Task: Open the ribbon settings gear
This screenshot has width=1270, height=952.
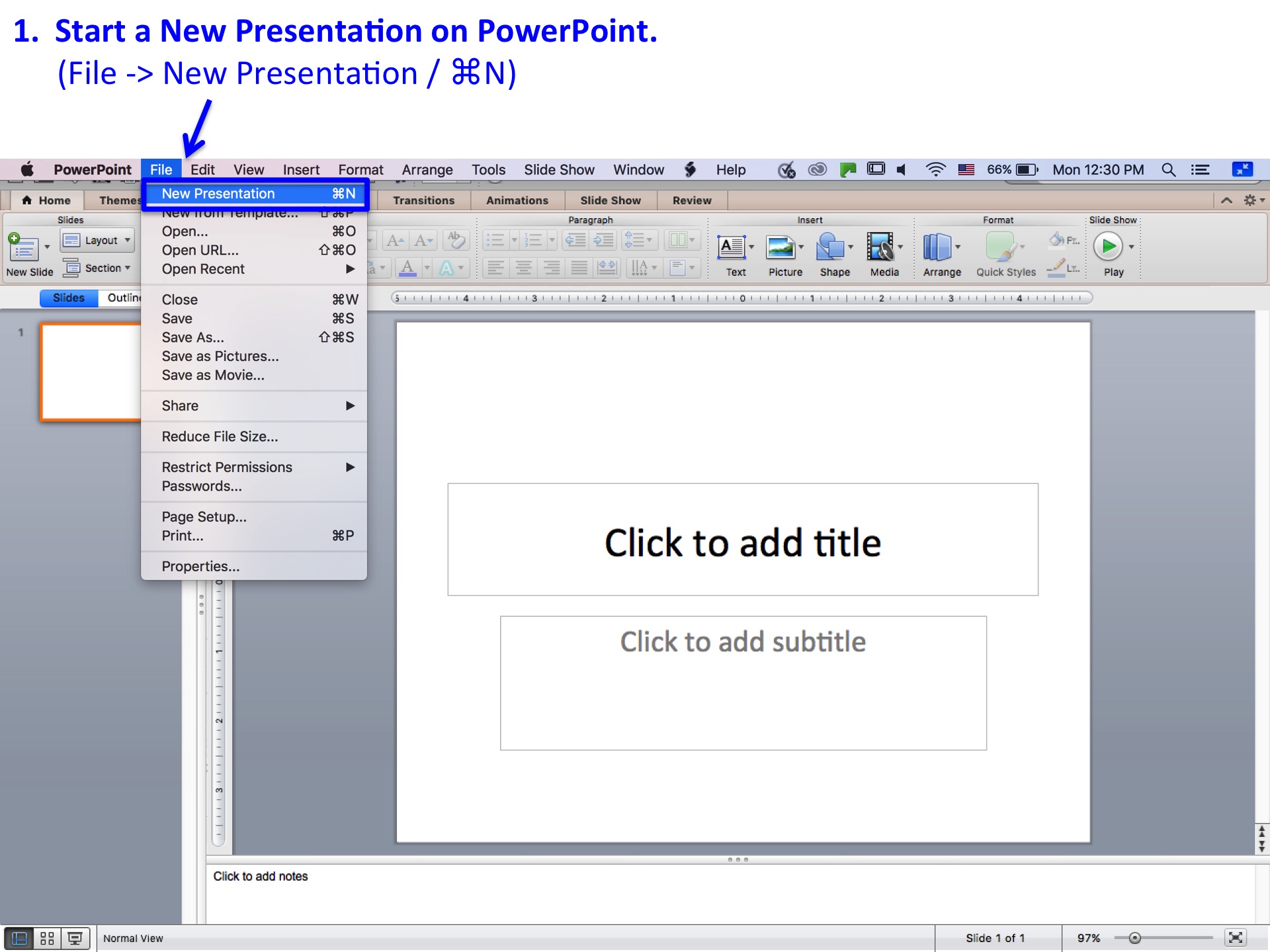Action: click(x=1249, y=200)
